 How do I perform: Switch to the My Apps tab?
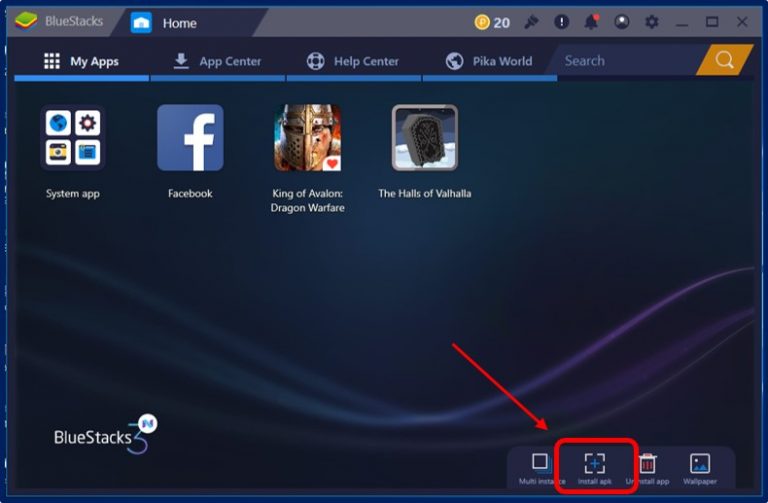pyautogui.click(x=81, y=61)
